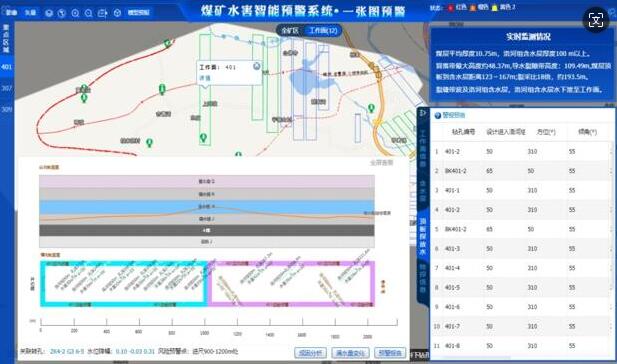Viewport: 617px width, 364px height.
Task: Click the 预警报告 button
Action: click(390, 353)
